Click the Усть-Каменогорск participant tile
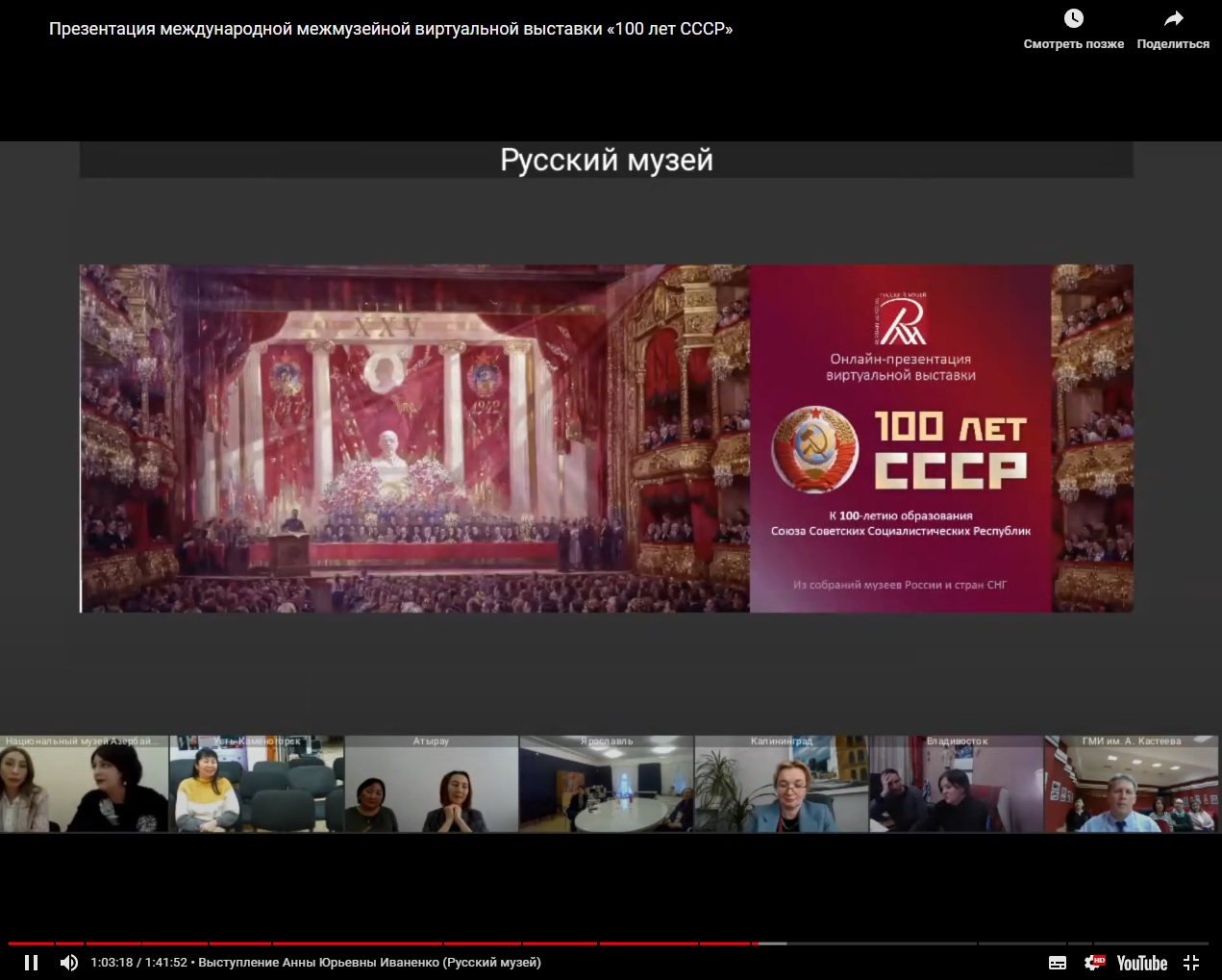The image size is (1222, 980). pyautogui.click(x=256, y=785)
